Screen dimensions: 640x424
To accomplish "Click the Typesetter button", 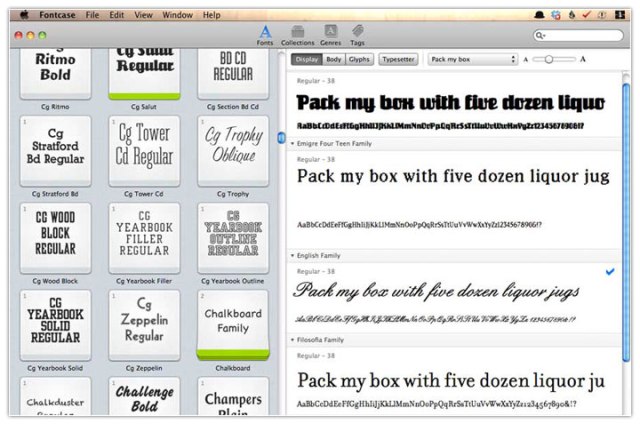I will click(x=398, y=59).
